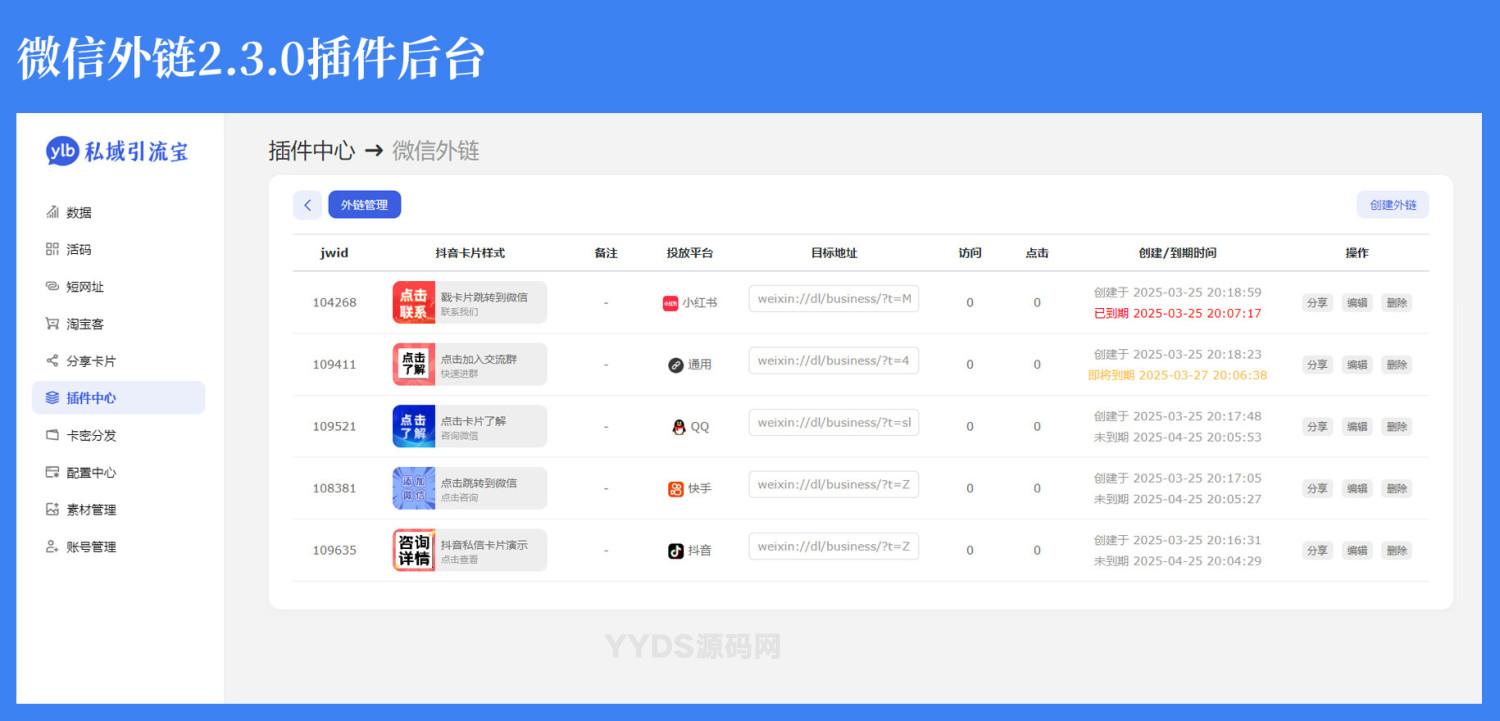
Task: Click the 卡密分发 card icon
Action: coord(52,435)
